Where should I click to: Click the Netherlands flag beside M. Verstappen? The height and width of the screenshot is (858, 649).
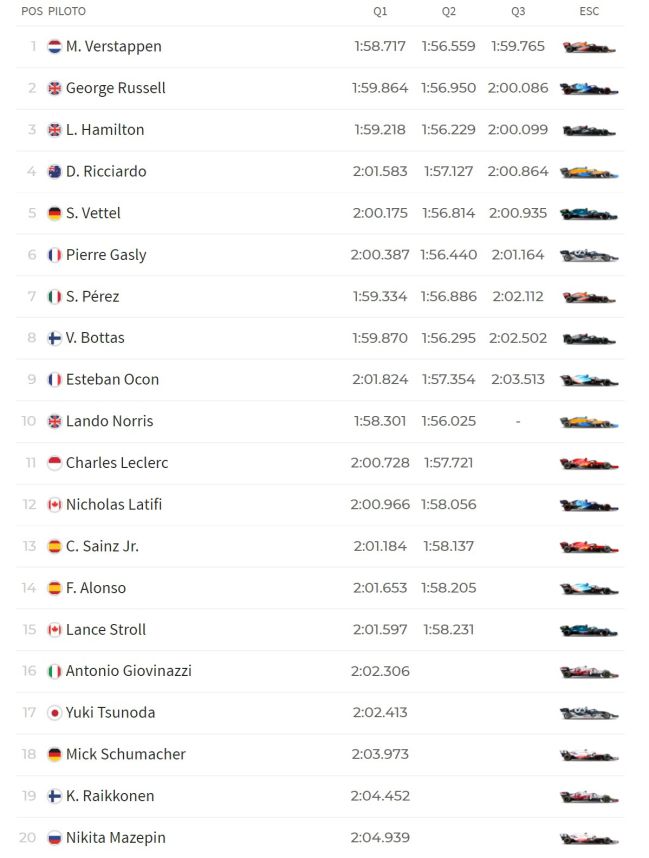tap(55, 47)
